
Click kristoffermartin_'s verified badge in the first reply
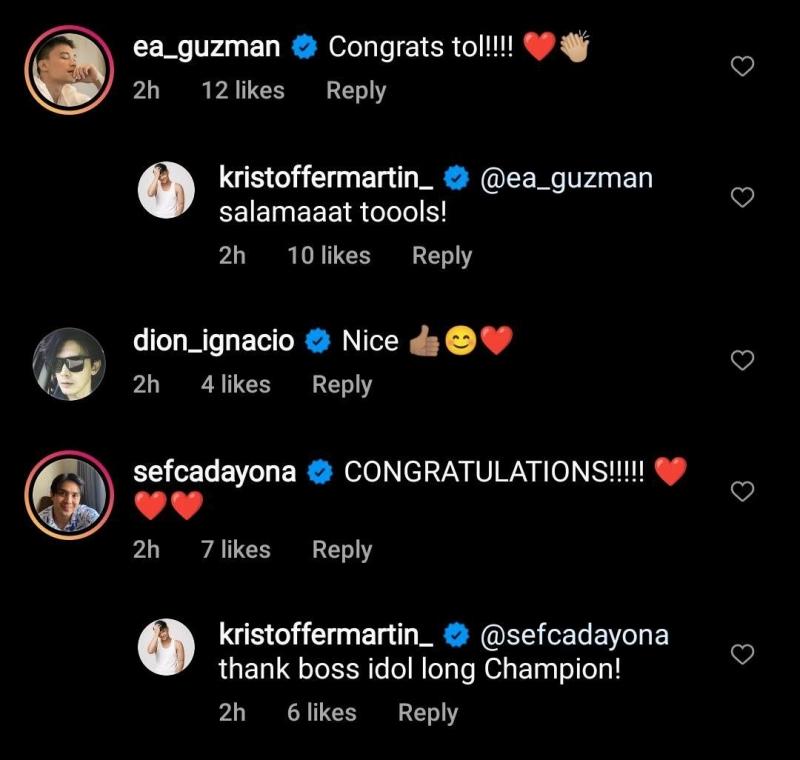(x=456, y=176)
